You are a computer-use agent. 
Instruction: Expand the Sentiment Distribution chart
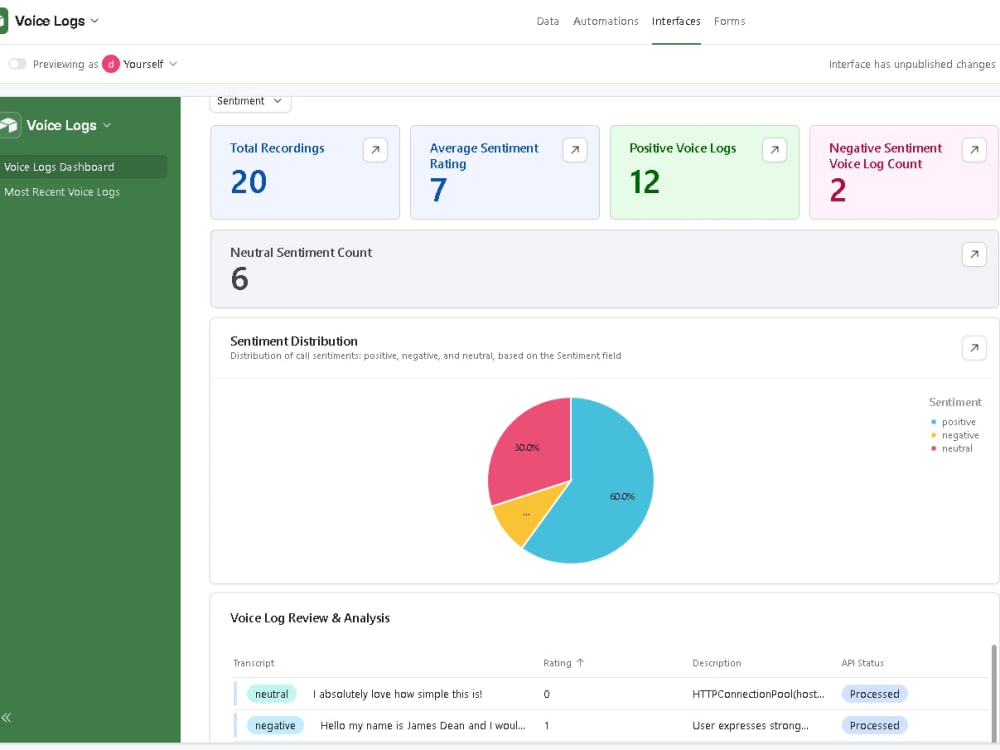(x=974, y=348)
